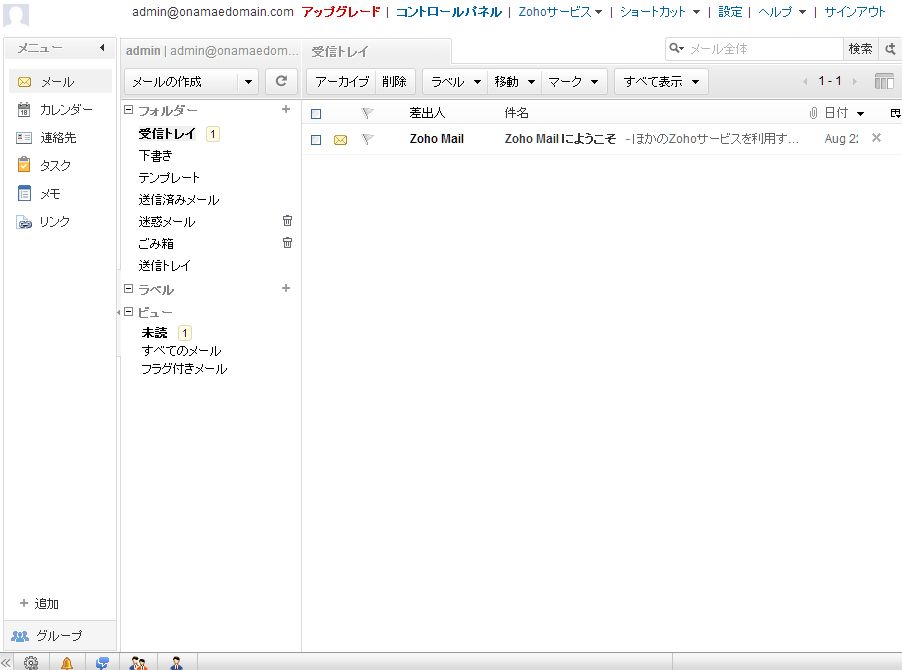Click the refresh mail icon button

[x=281, y=81]
